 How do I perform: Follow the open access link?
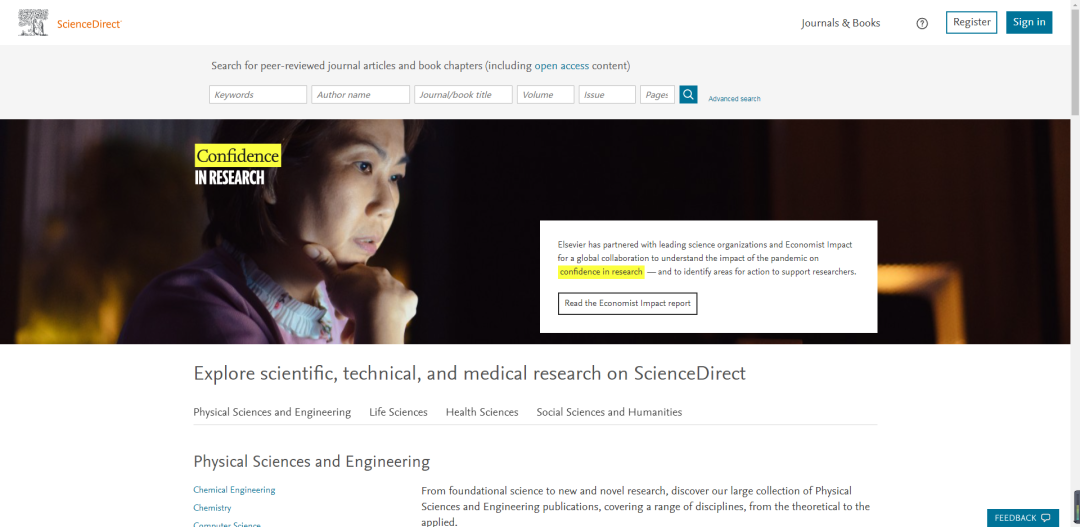point(561,66)
